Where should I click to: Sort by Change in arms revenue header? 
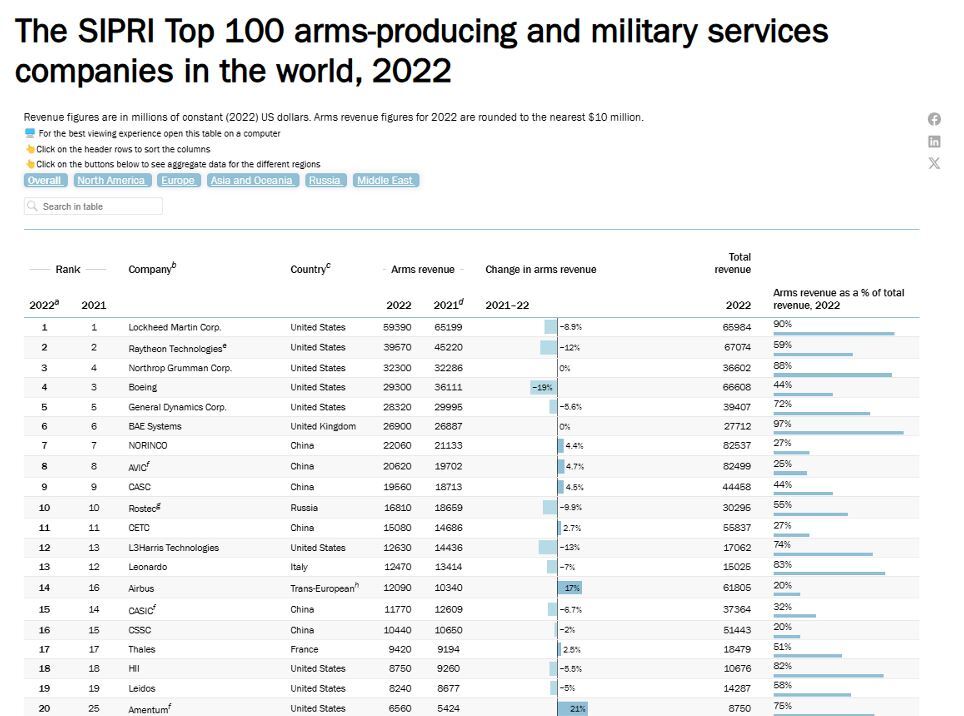point(540,270)
